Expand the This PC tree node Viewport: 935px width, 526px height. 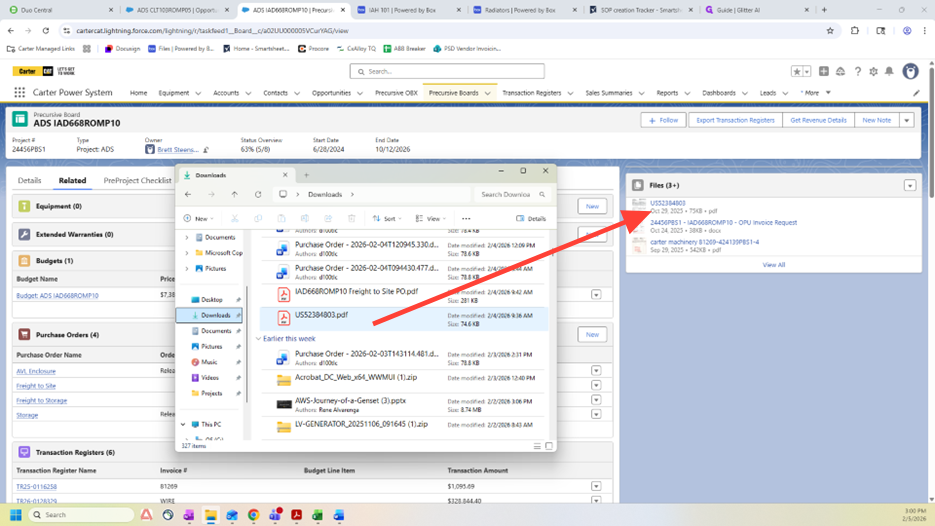click(x=184, y=424)
